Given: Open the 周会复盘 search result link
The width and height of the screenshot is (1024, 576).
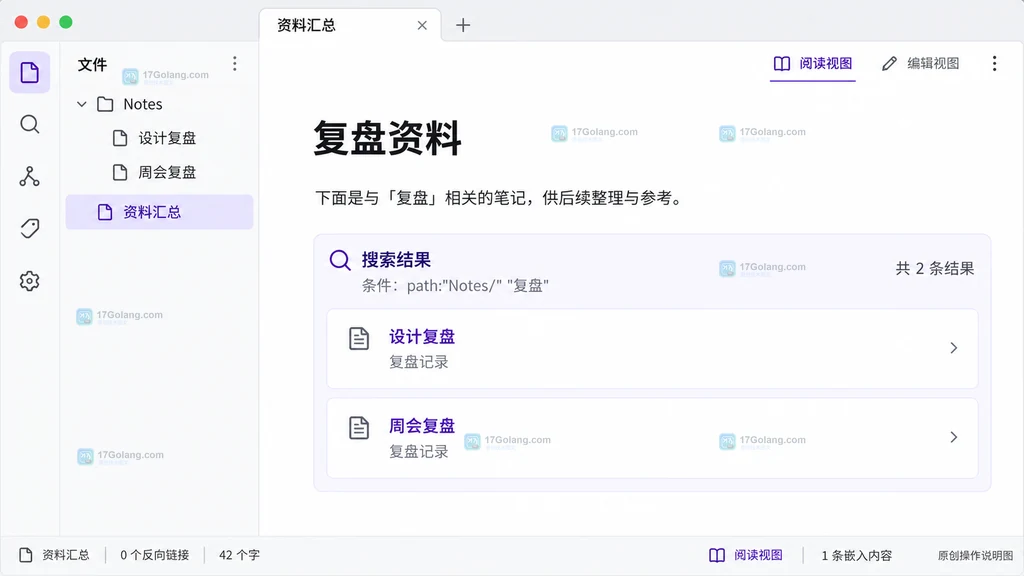Looking at the screenshot, I should point(422,426).
